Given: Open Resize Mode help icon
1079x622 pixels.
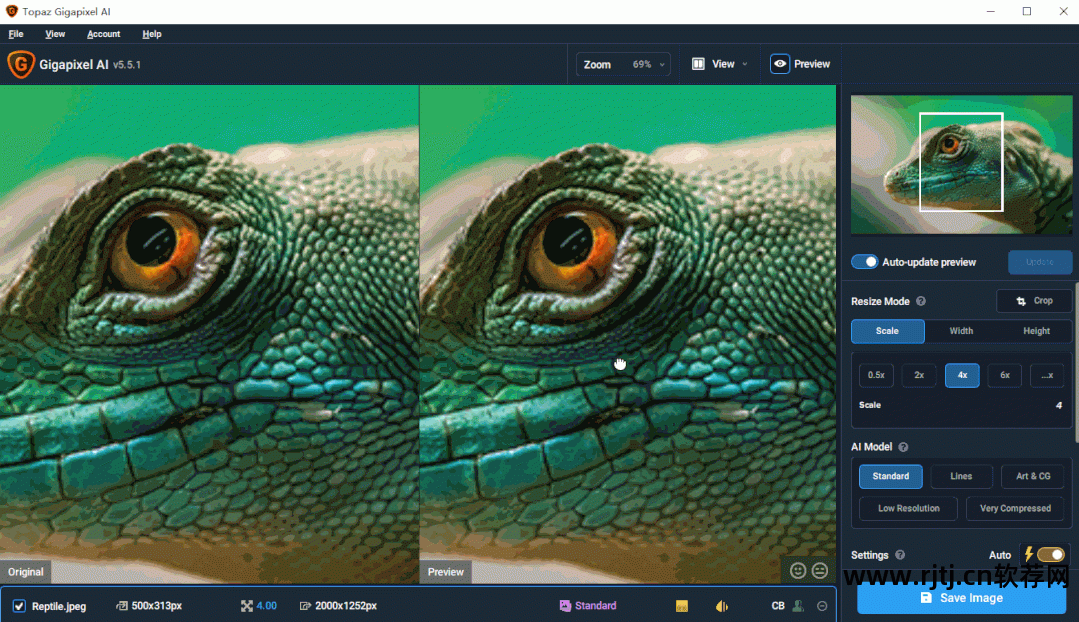Looking at the screenshot, I should (921, 301).
